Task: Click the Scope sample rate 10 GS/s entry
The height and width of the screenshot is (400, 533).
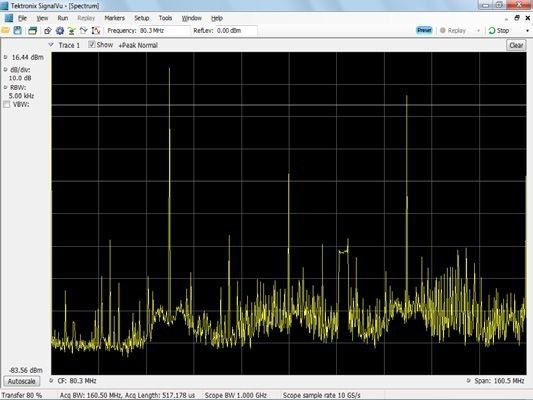Action: click(322, 395)
